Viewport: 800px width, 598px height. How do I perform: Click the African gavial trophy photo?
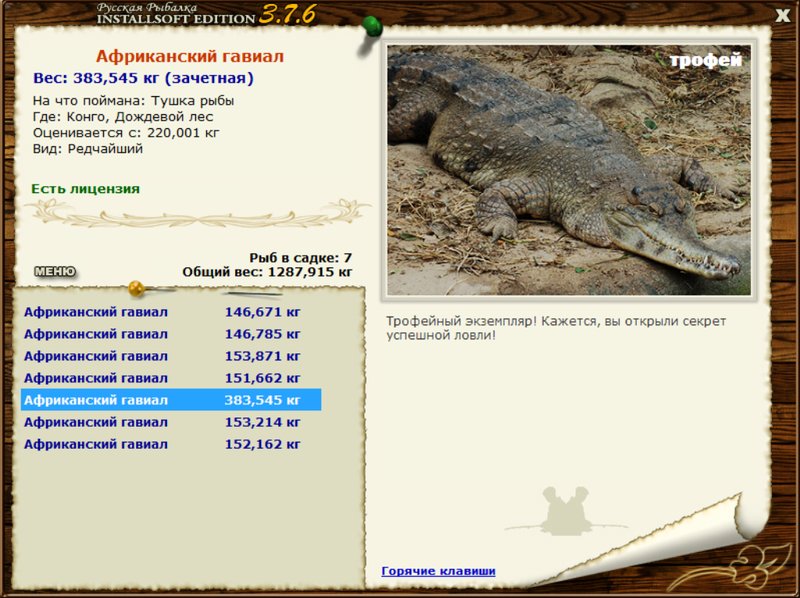(569, 170)
